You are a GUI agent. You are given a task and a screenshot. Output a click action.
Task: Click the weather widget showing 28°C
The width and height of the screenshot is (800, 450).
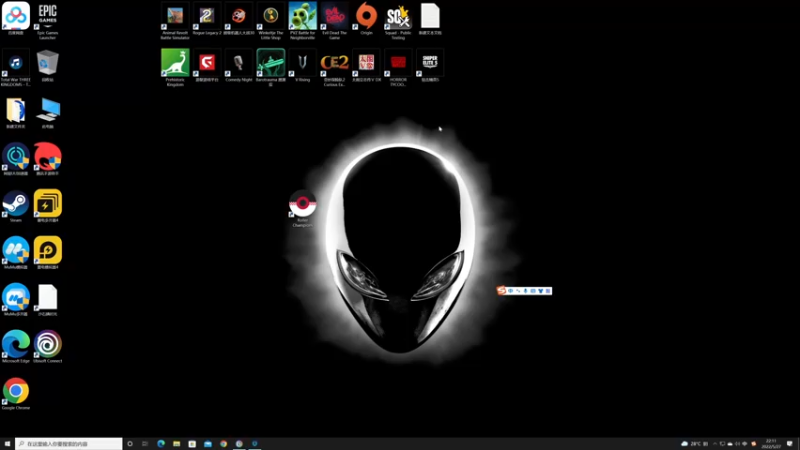tap(694, 444)
